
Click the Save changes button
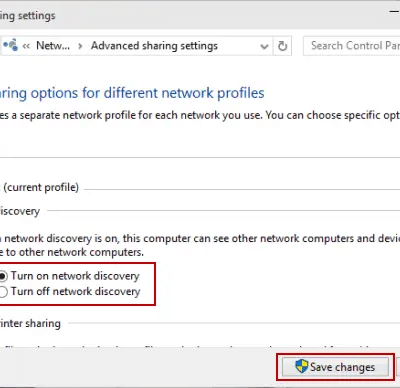pyautogui.click(x=336, y=367)
